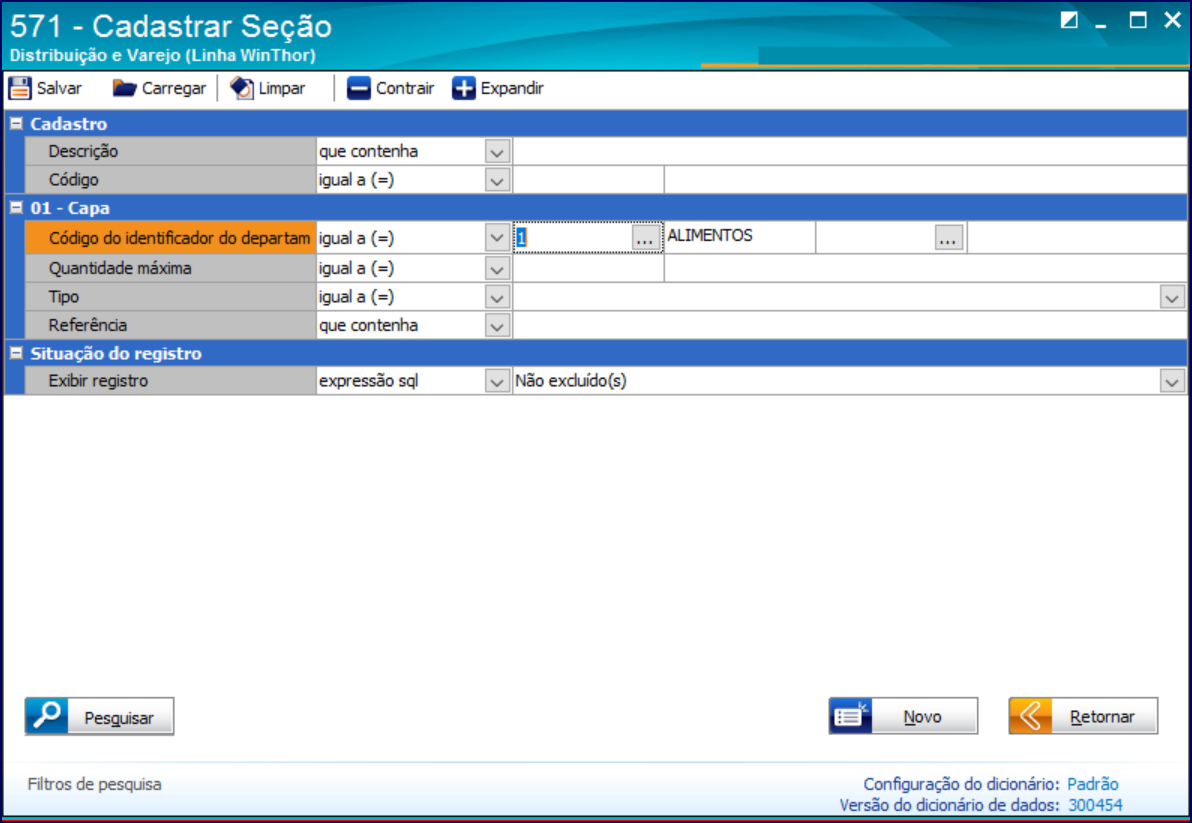The image size is (1192, 823).
Task: Open Quantidade máxima operator dropdown
Action: pos(497,269)
